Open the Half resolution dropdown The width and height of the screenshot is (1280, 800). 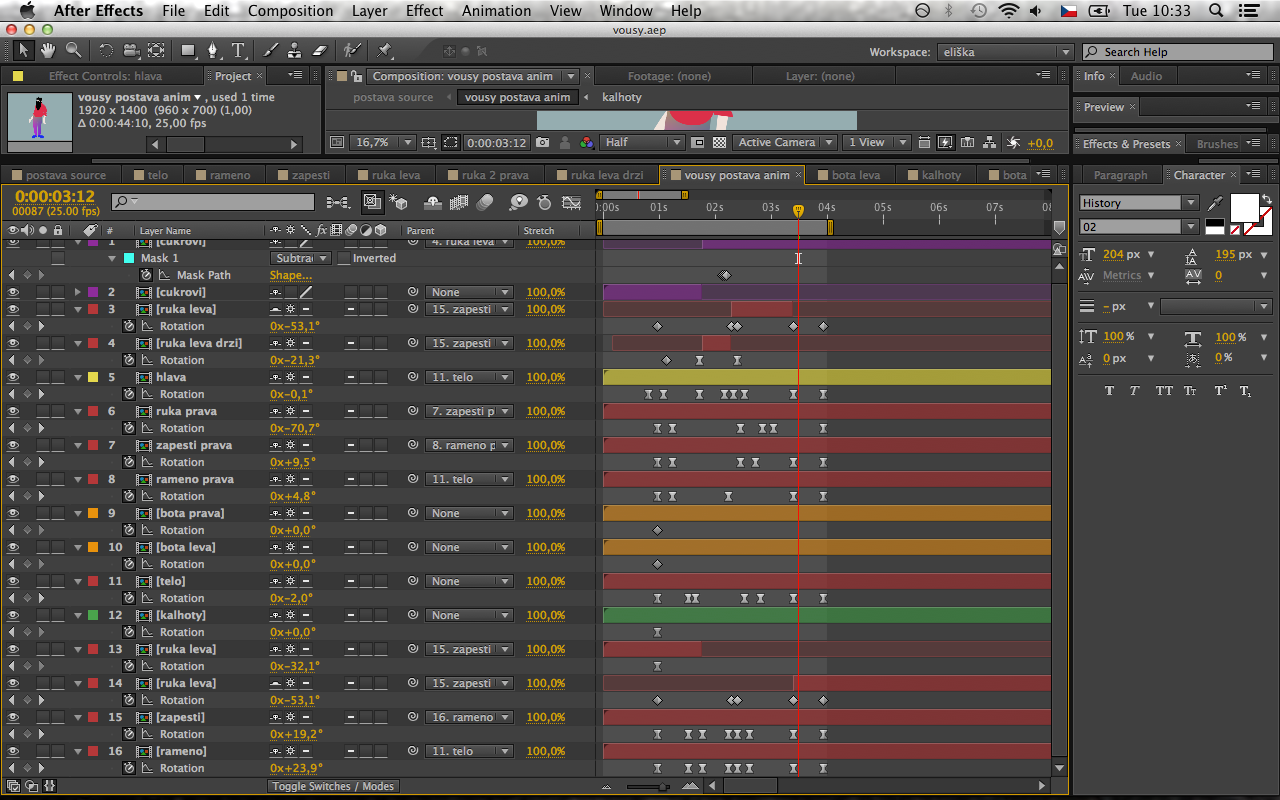642,143
